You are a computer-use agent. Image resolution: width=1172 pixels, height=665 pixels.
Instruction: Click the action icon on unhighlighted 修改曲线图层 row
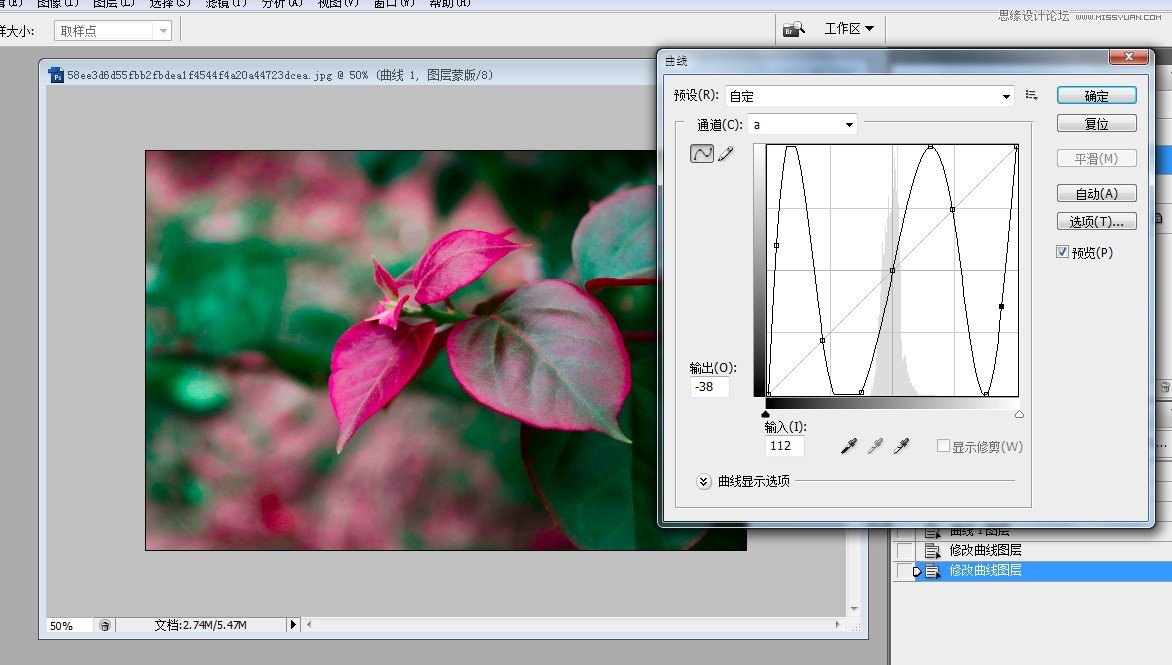point(932,551)
